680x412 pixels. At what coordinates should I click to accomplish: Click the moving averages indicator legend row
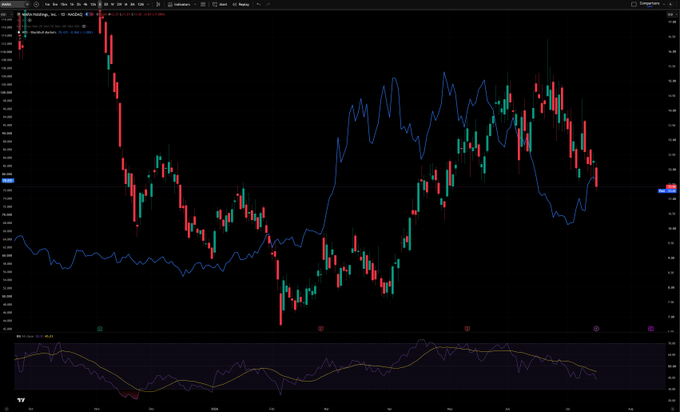click(50, 26)
